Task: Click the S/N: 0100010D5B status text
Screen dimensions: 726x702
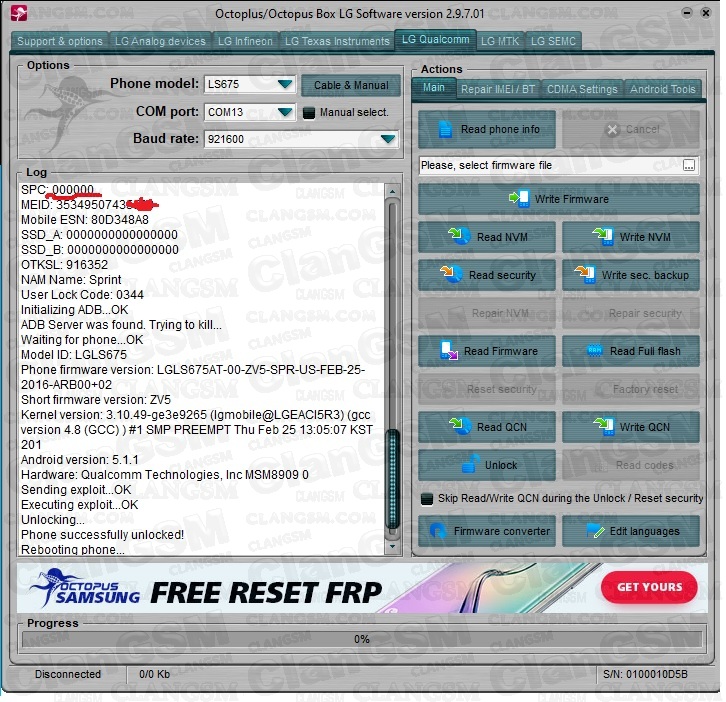Action: click(645, 674)
